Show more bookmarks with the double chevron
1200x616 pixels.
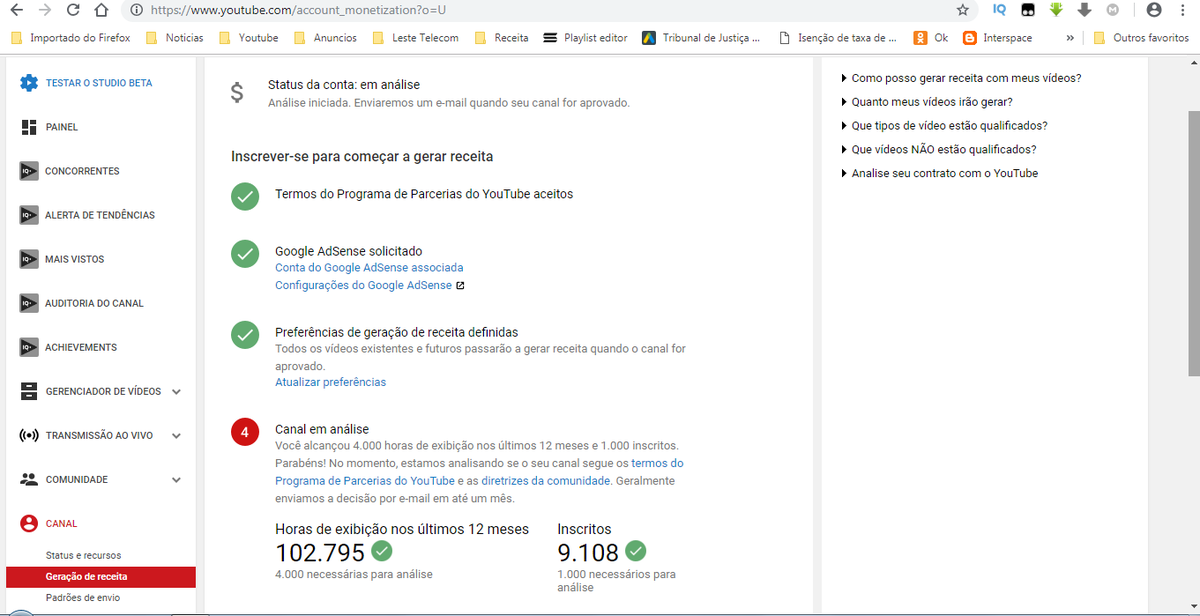[1070, 37]
